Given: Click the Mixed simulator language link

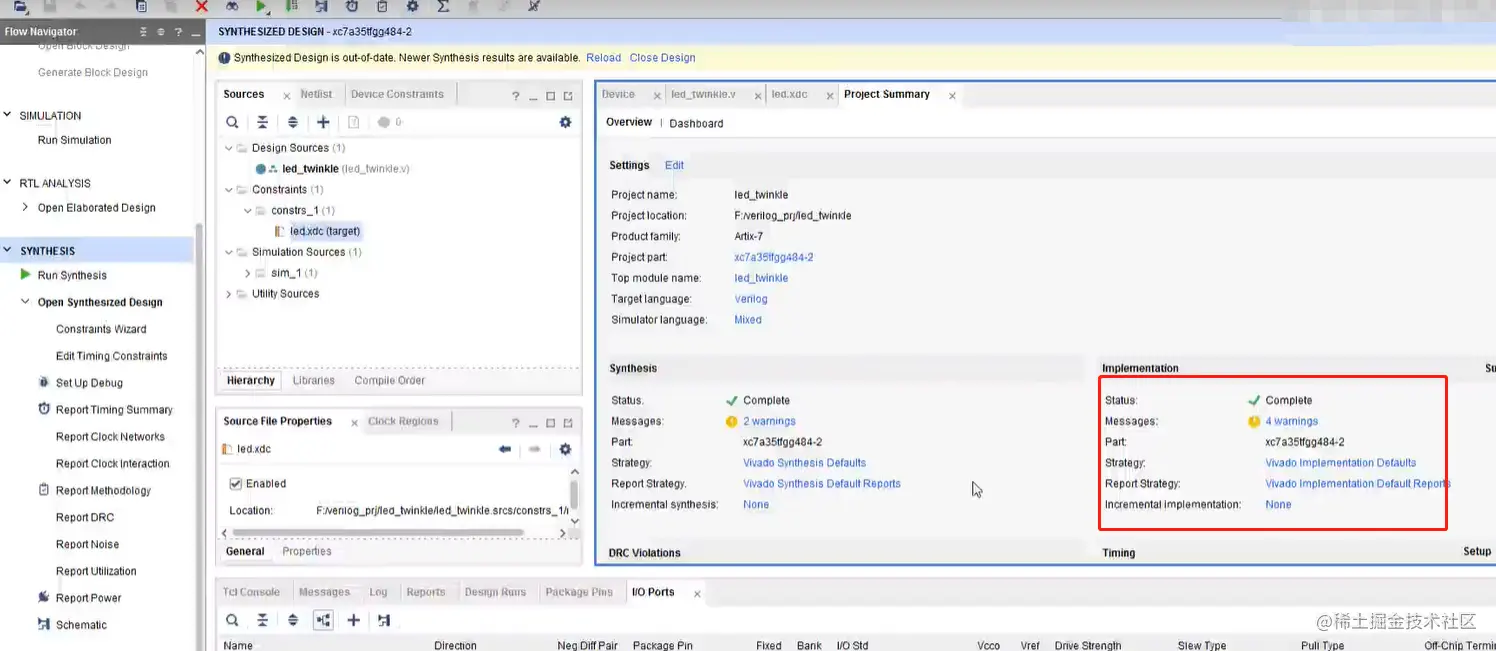Looking at the screenshot, I should 748,320.
